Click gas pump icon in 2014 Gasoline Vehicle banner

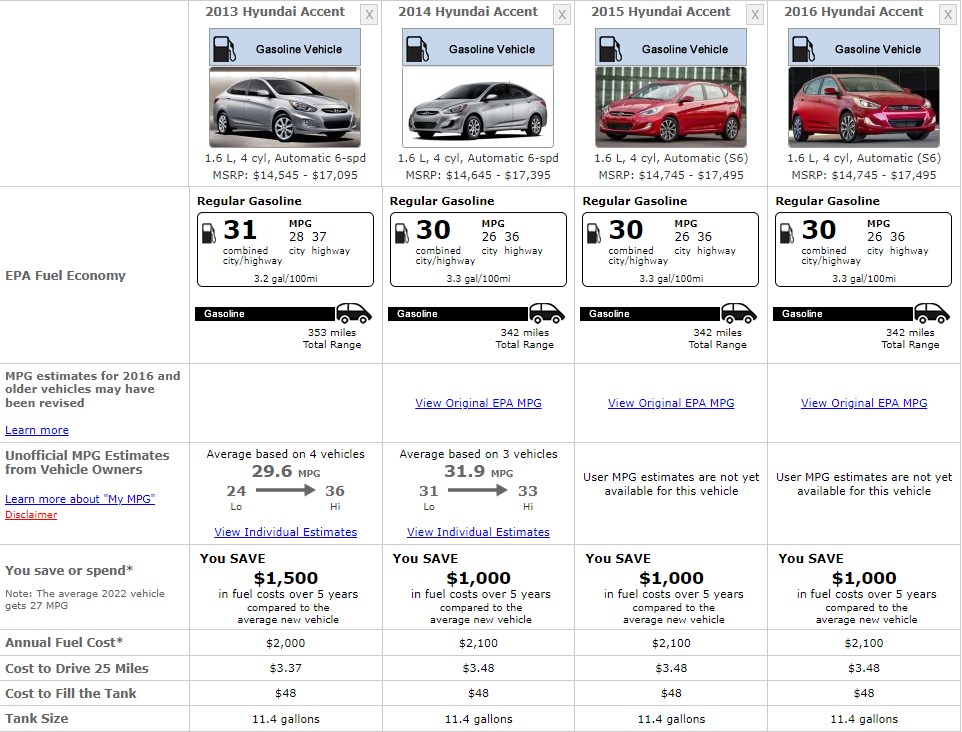417,48
